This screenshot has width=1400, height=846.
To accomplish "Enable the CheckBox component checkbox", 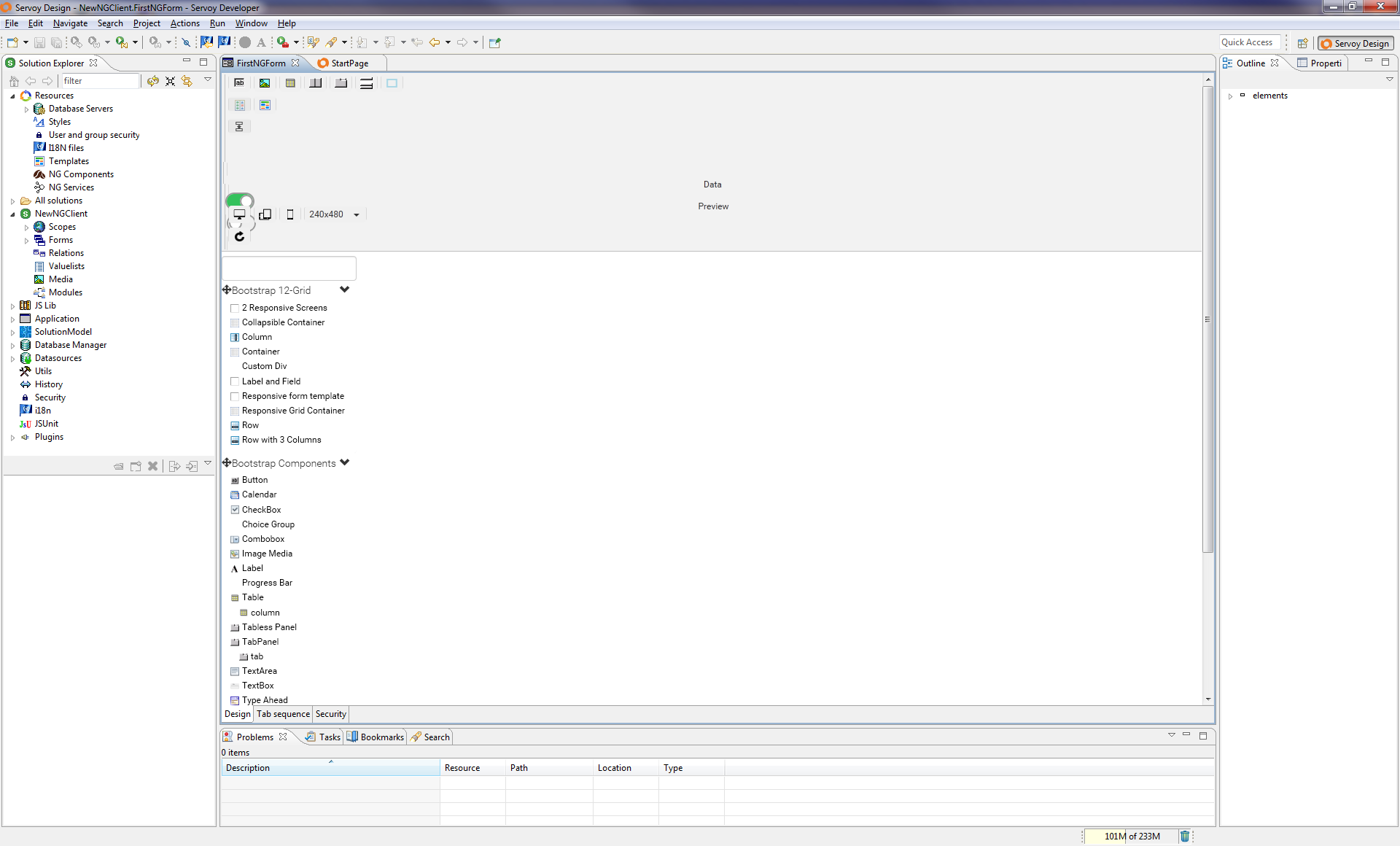I will [x=235, y=509].
